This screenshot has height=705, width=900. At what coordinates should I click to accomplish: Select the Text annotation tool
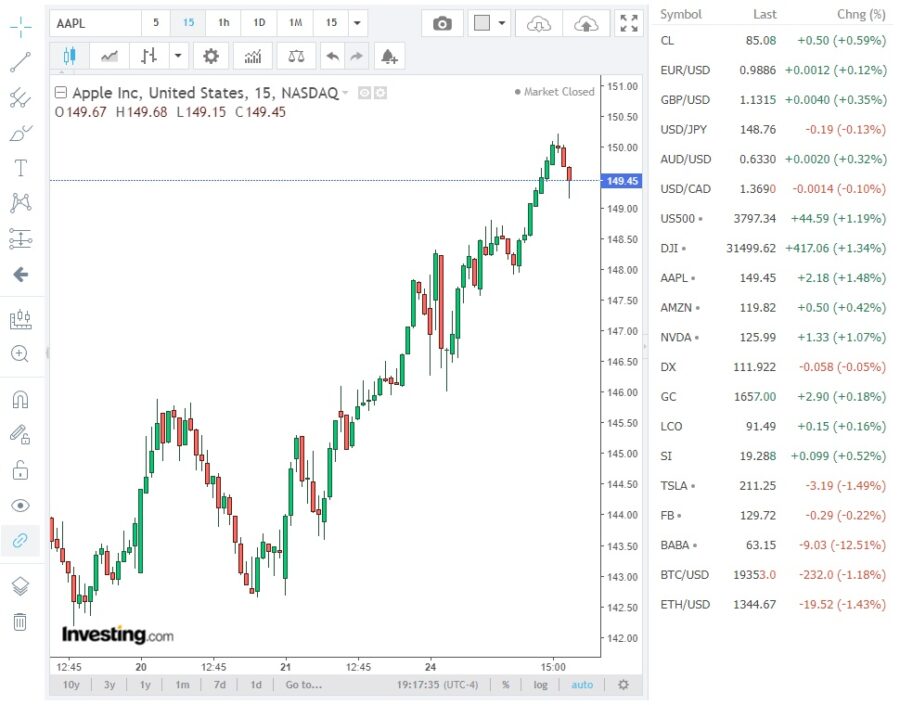click(x=20, y=167)
